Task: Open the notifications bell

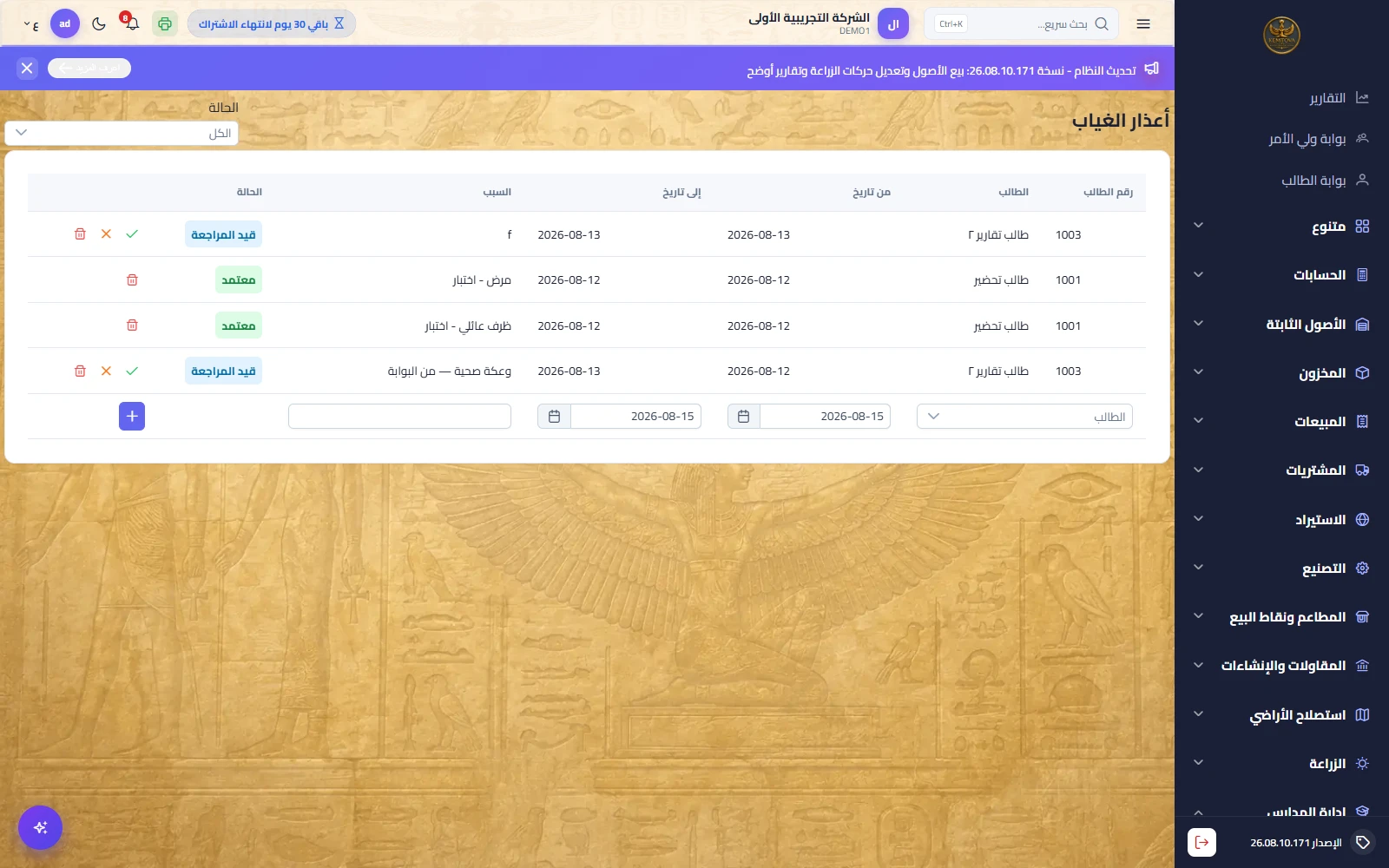Action: point(132,23)
